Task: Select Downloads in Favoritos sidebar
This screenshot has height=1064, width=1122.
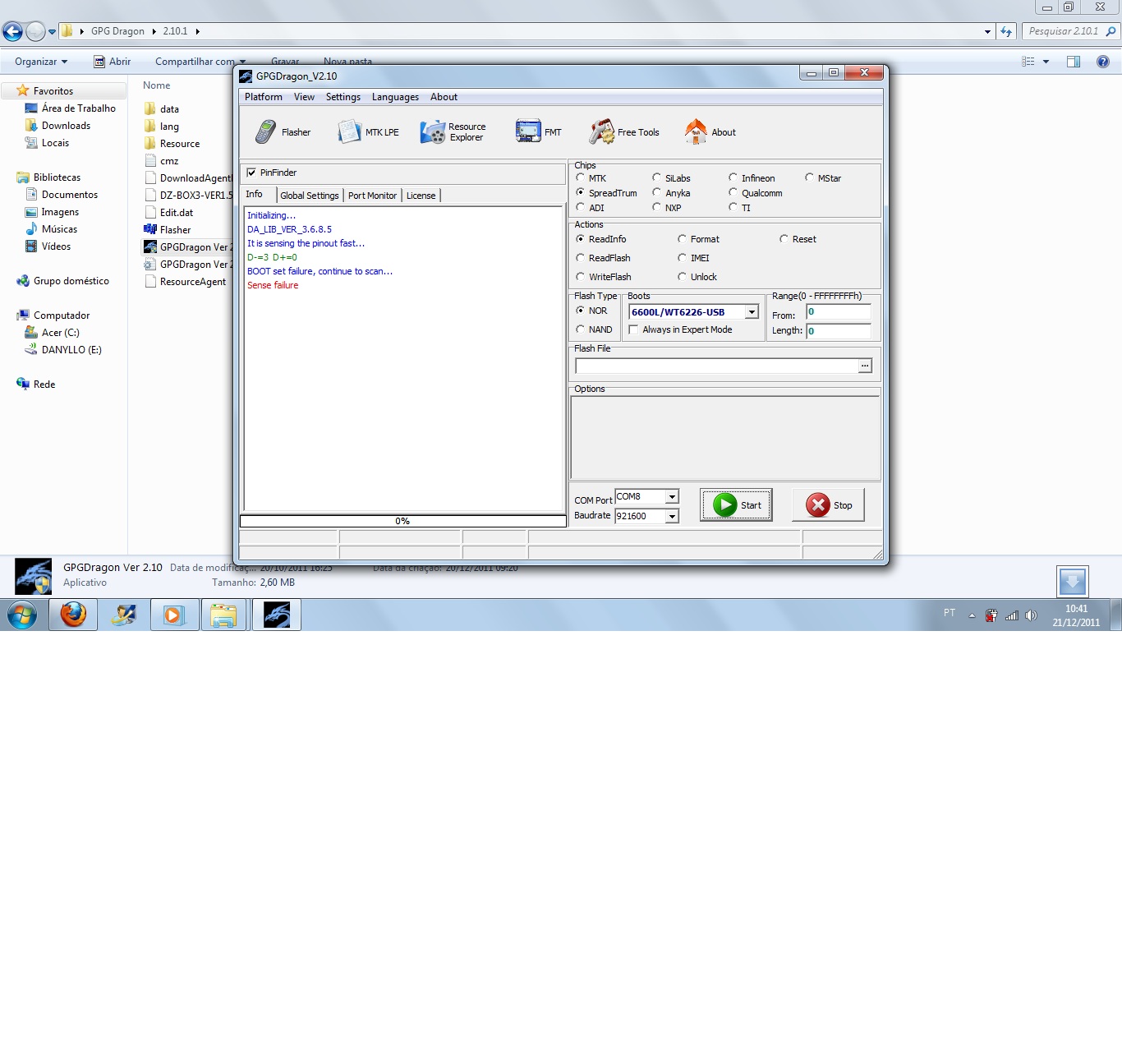Action: (66, 126)
